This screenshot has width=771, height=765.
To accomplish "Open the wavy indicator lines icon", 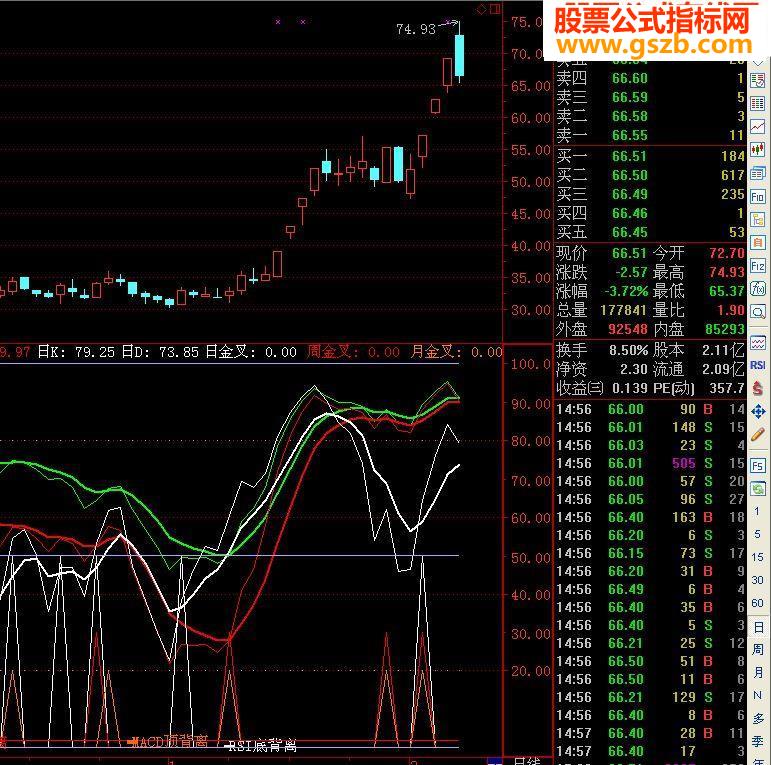I will point(758,342).
